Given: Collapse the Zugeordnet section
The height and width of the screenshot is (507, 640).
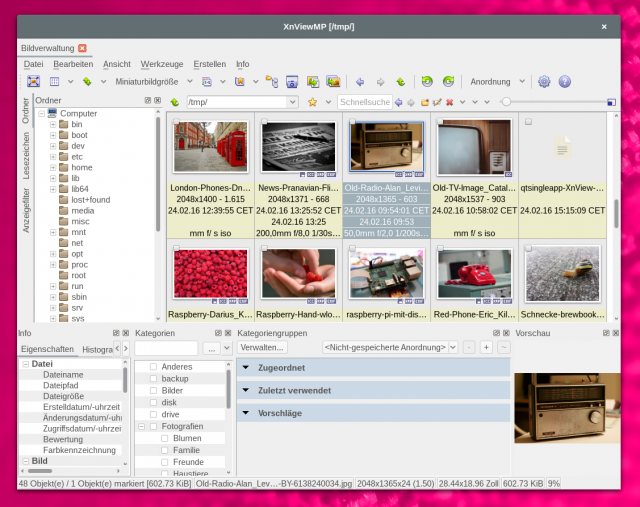Looking at the screenshot, I should coord(246,367).
